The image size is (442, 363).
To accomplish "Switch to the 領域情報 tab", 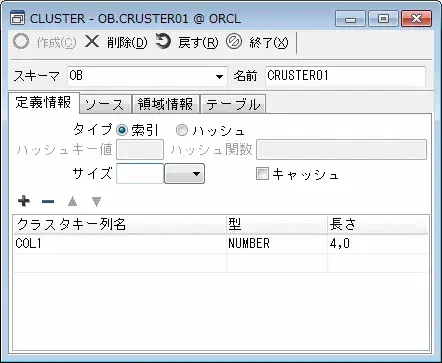I will 166,104.
